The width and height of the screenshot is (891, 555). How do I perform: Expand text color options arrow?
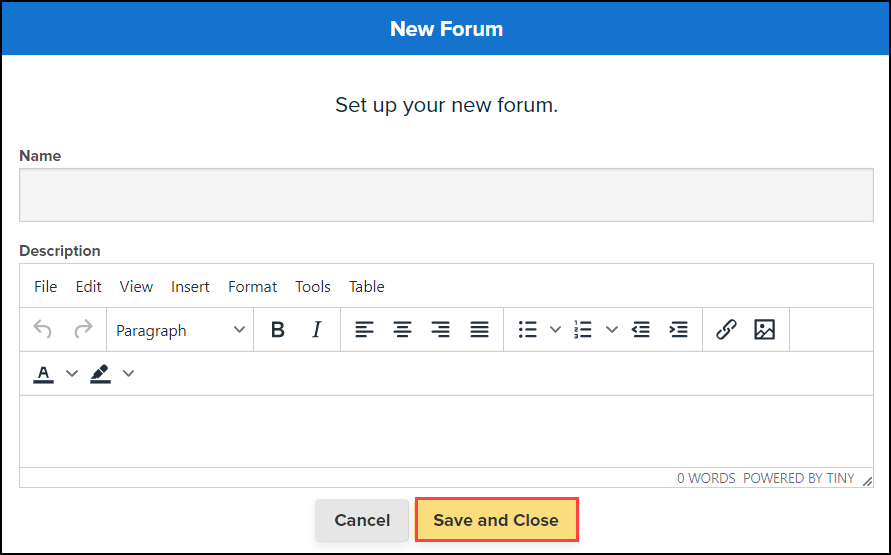pyautogui.click(x=72, y=374)
